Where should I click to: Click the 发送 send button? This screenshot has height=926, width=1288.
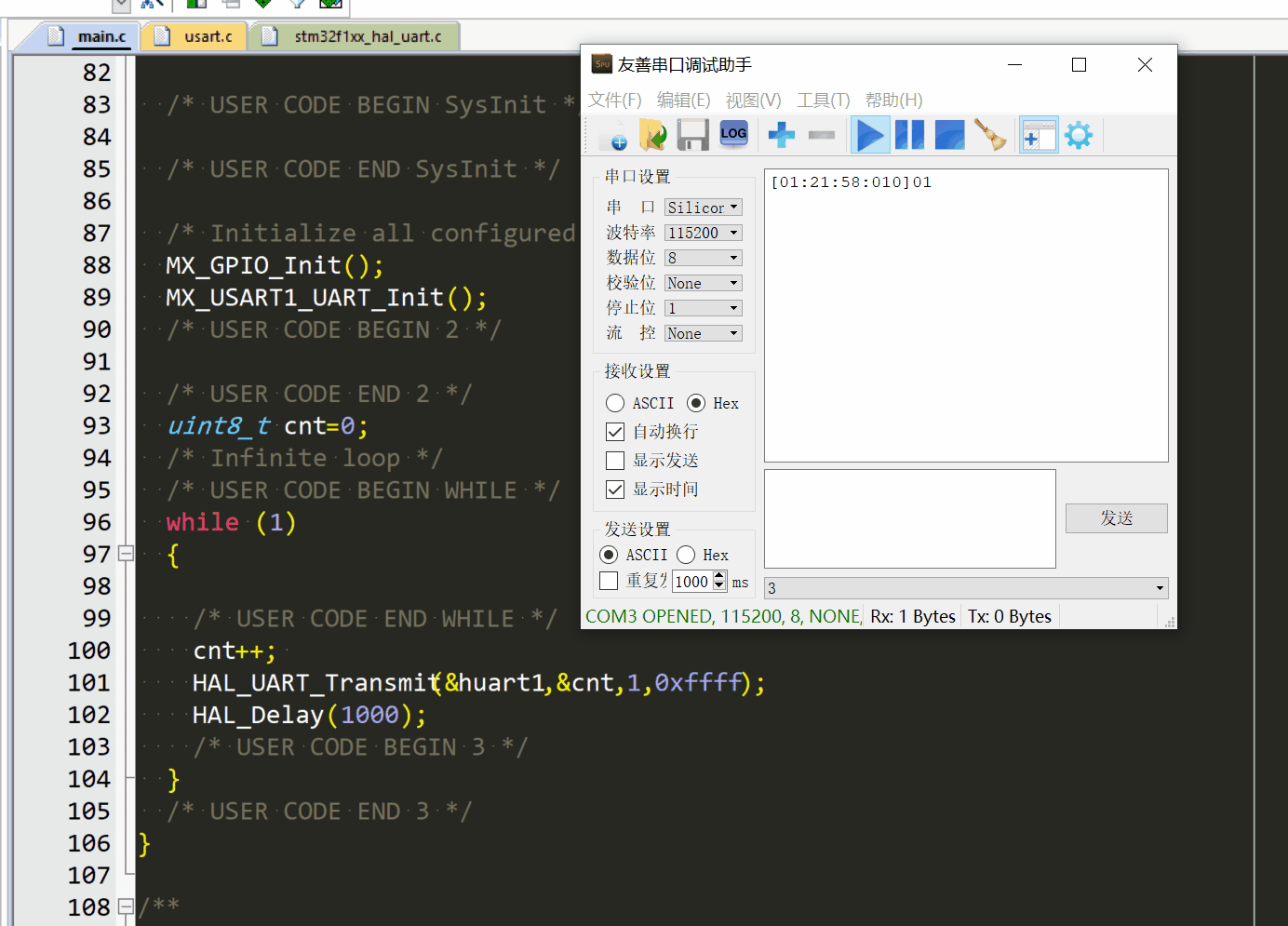tap(1117, 518)
